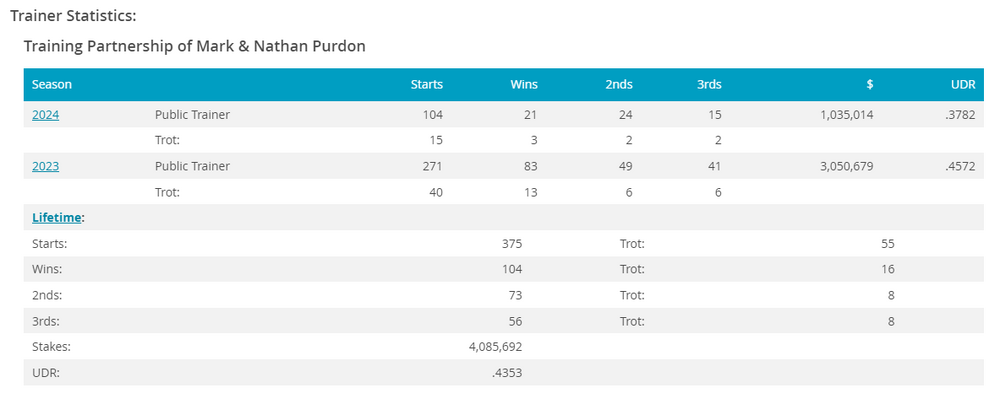
Task: Click the lifetime stakes total 4,085,692
Action: tap(495, 347)
